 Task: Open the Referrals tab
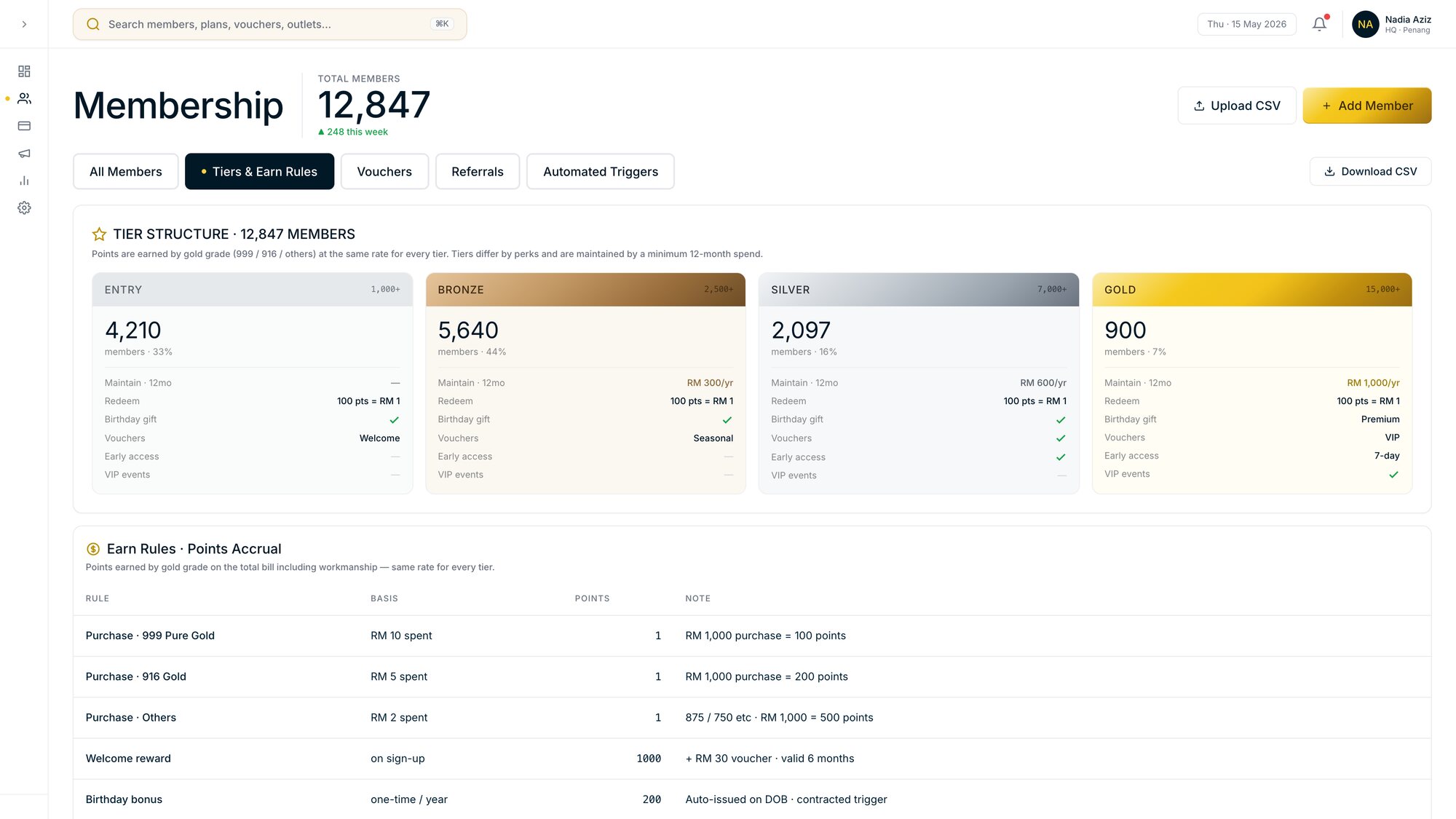click(x=478, y=171)
